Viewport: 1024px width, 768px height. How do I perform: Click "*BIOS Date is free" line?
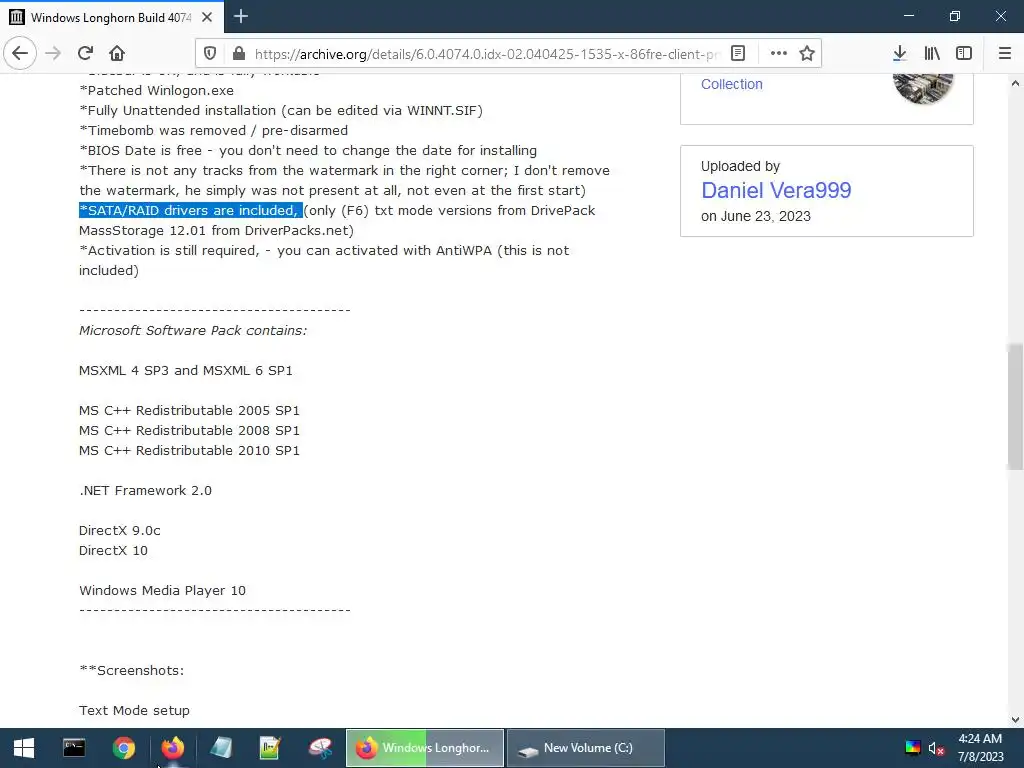[x=308, y=150]
